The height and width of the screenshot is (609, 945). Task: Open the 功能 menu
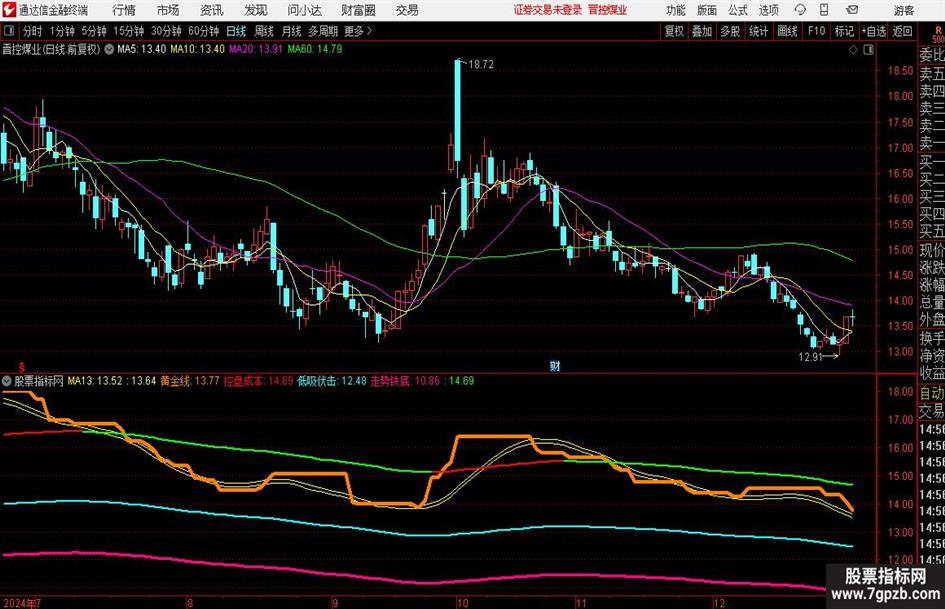tap(676, 10)
